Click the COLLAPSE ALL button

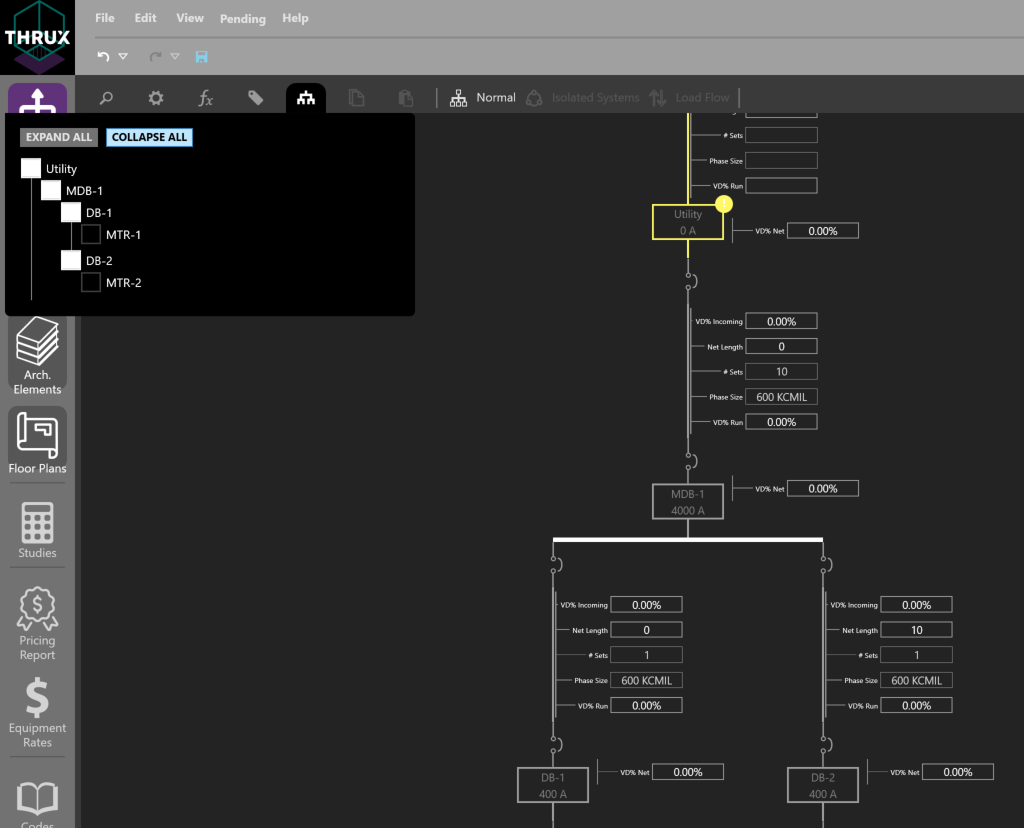149,137
